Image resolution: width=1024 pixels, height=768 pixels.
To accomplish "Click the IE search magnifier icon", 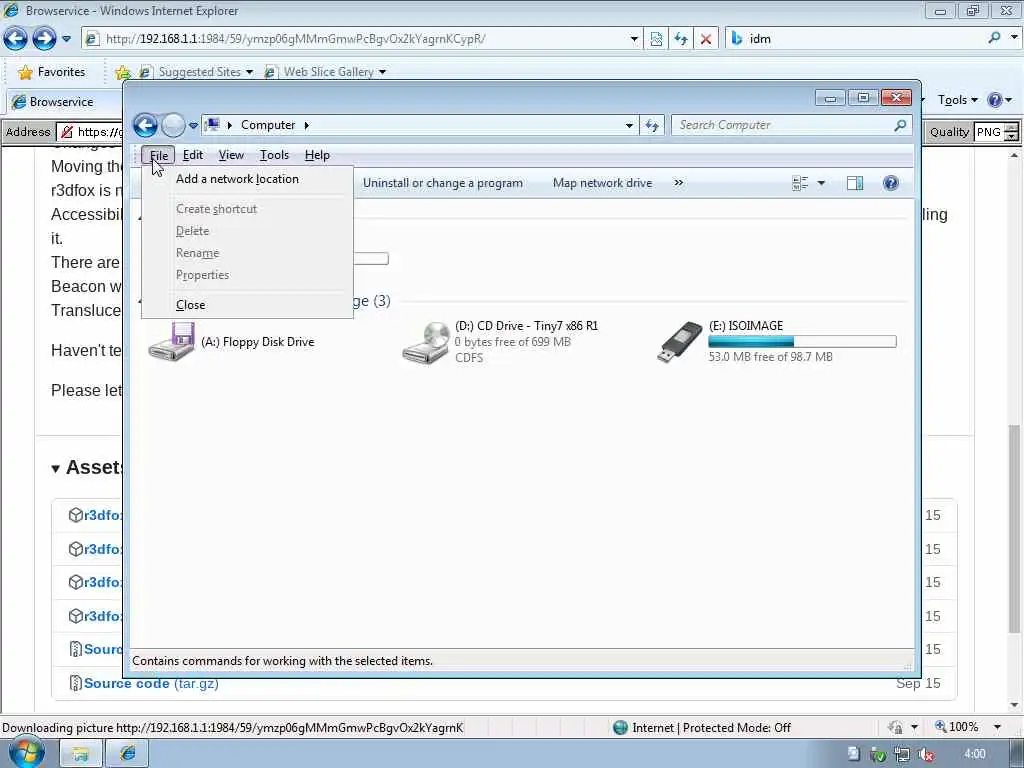I will tap(995, 38).
